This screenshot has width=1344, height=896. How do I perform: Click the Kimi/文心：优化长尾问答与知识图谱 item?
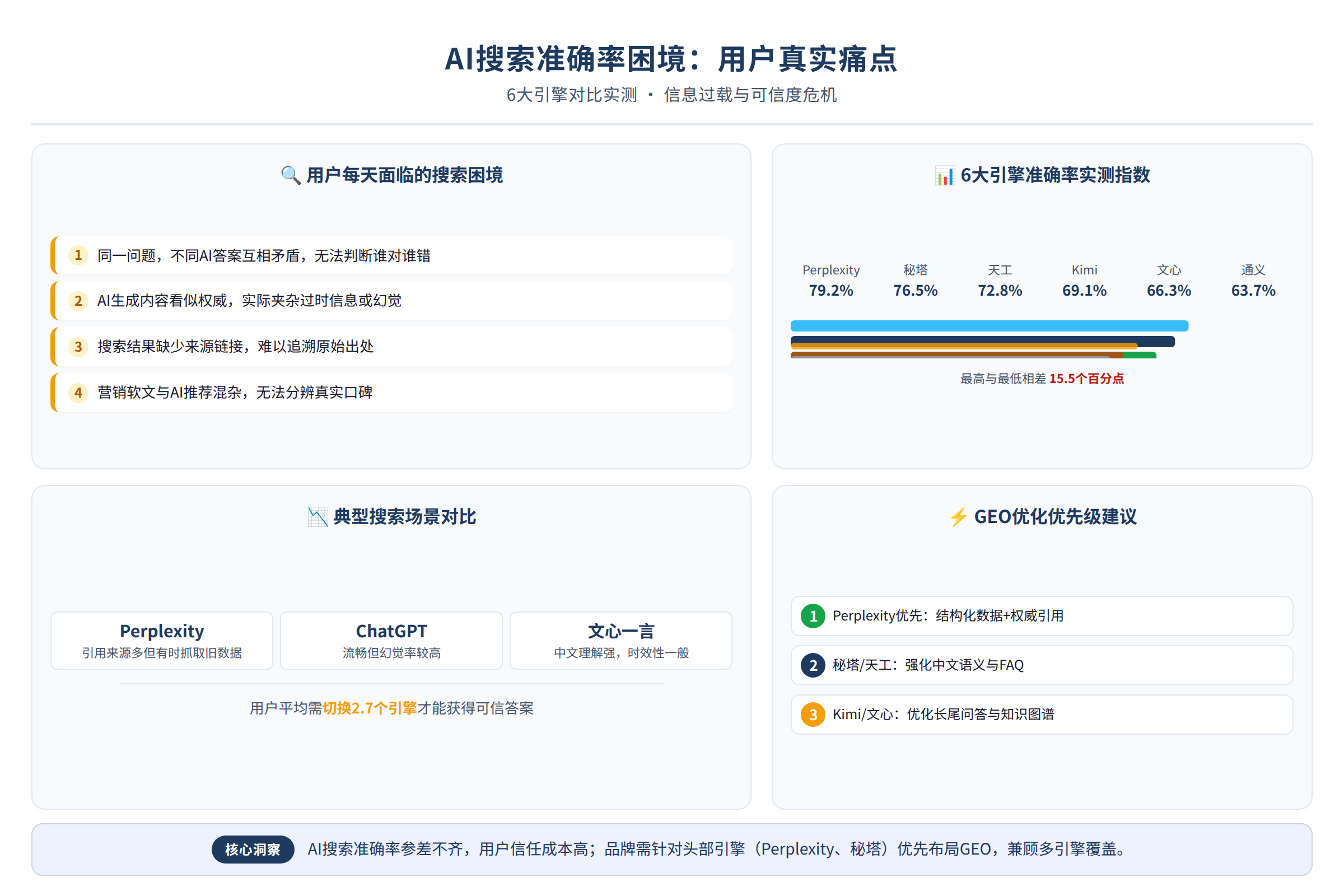1042,715
